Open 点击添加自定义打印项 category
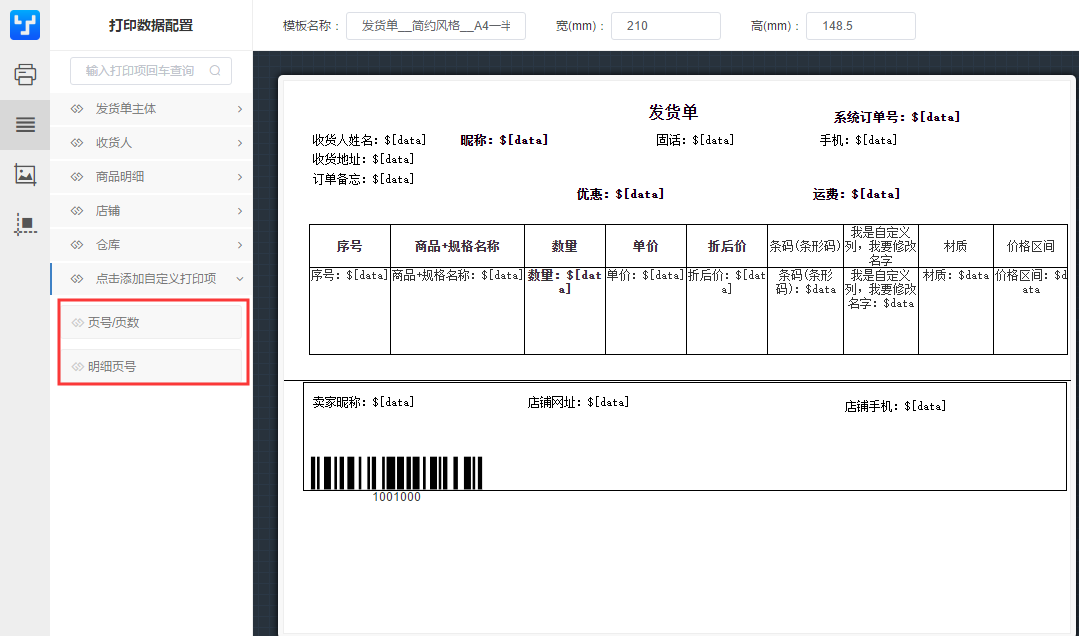Viewport: 1079px width, 636px height. (151, 279)
